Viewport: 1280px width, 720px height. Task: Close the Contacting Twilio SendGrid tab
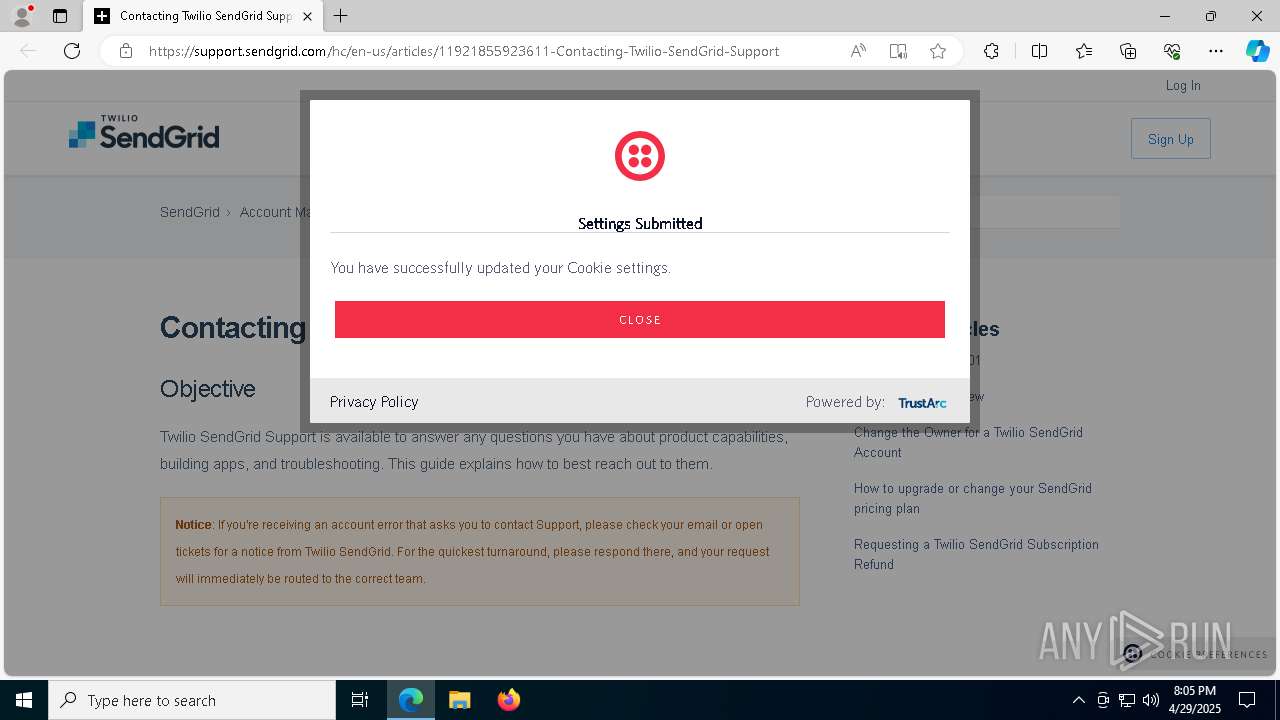click(x=307, y=16)
